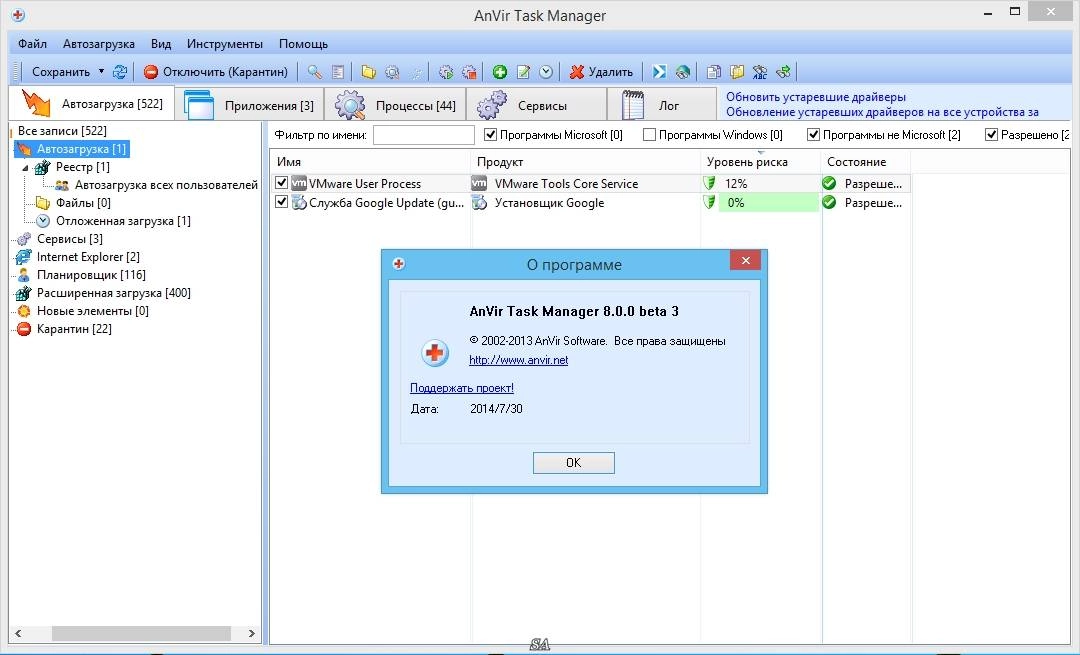
Task: Click the magnifying glass search icon in toolbar
Action: click(x=315, y=72)
